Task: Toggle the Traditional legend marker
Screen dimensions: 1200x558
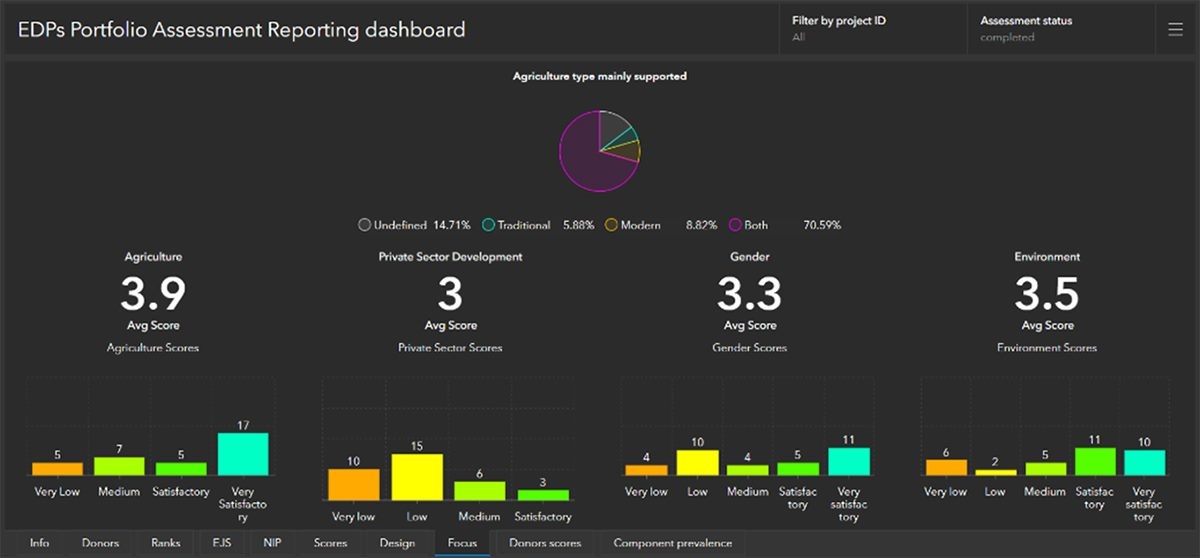Action: coord(488,225)
